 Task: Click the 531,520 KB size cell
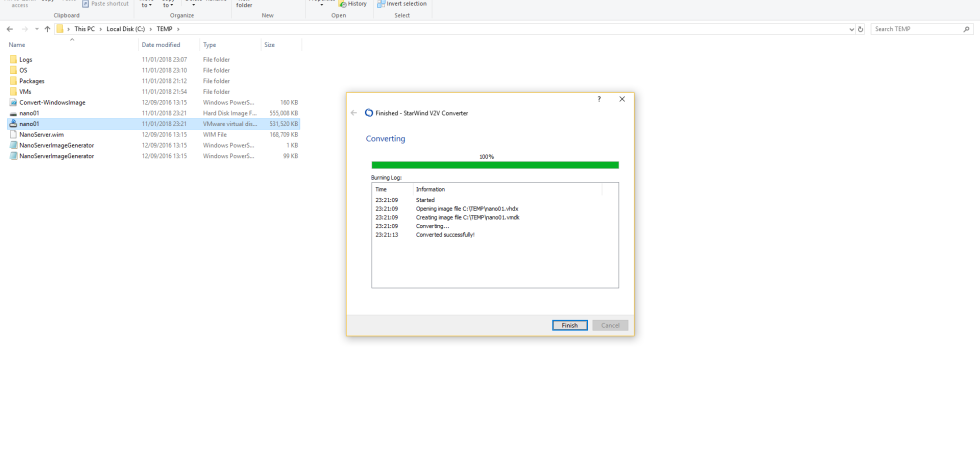(x=284, y=124)
